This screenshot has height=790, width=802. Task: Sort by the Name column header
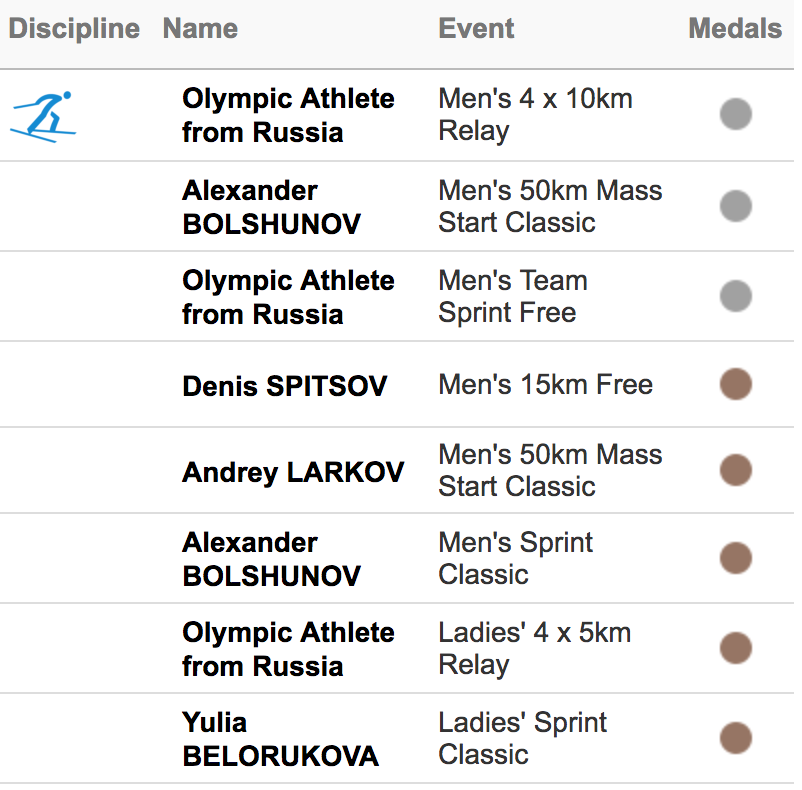[200, 29]
